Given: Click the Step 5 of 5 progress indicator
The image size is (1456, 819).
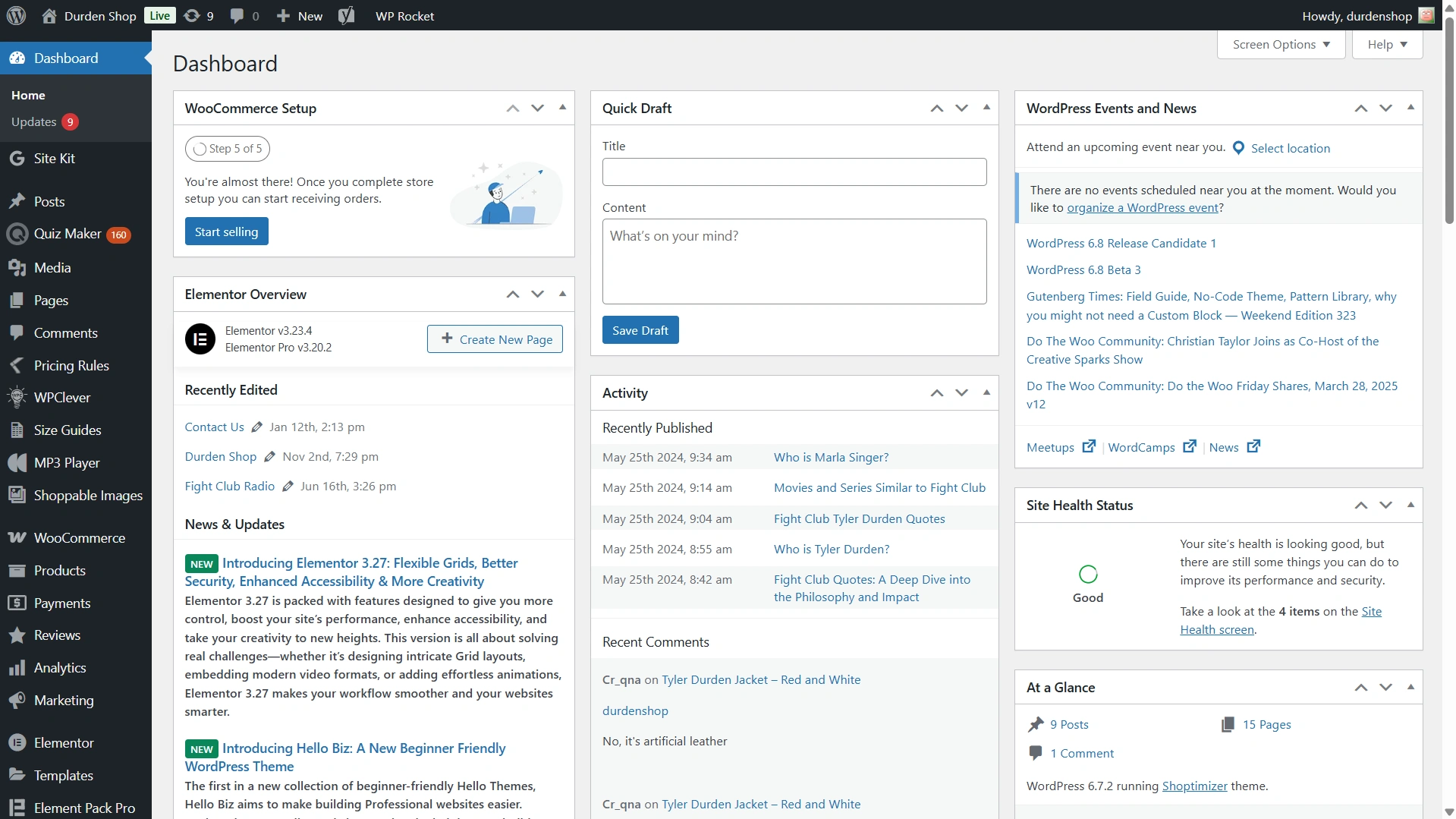Looking at the screenshot, I should (x=227, y=149).
